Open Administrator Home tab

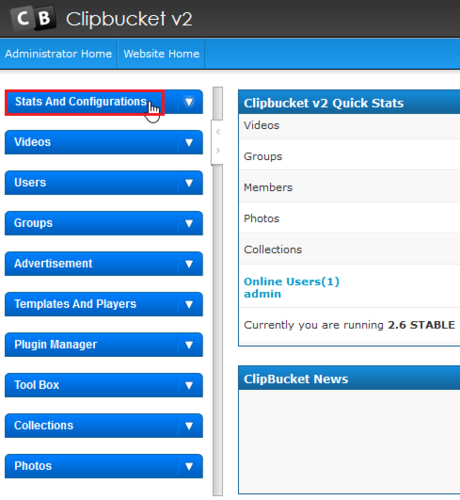(58, 54)
